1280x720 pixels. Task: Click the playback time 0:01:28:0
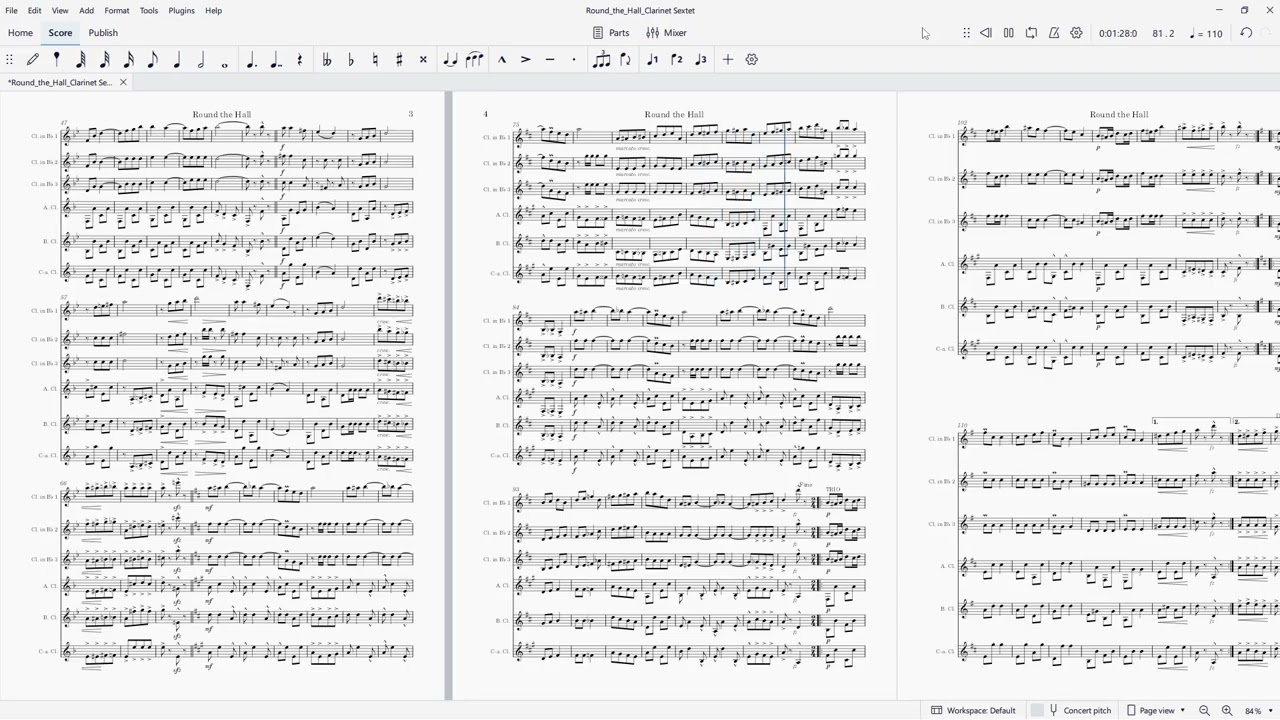coord(1117,33)
